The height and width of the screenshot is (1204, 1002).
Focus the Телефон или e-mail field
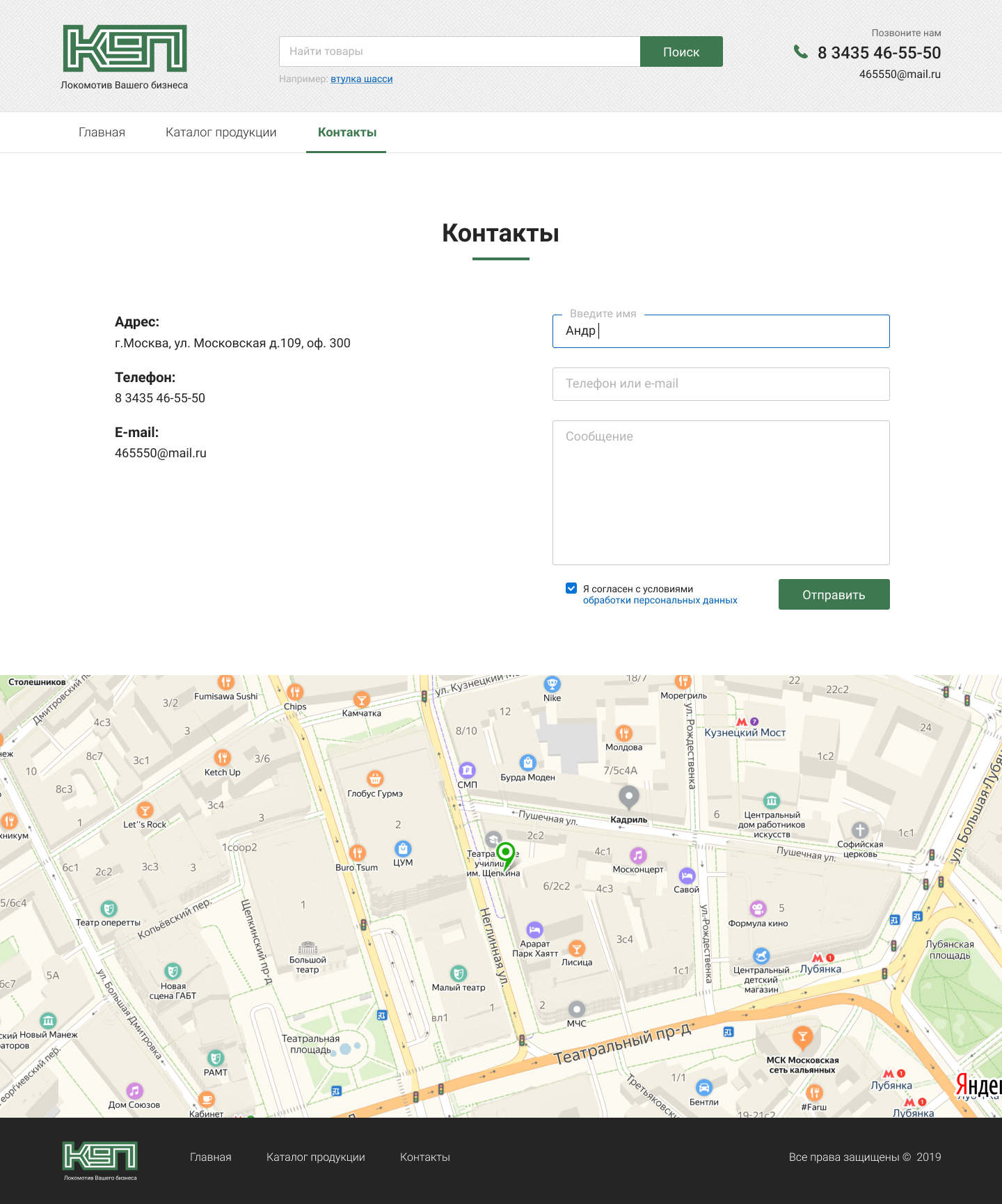click(721, 383)
